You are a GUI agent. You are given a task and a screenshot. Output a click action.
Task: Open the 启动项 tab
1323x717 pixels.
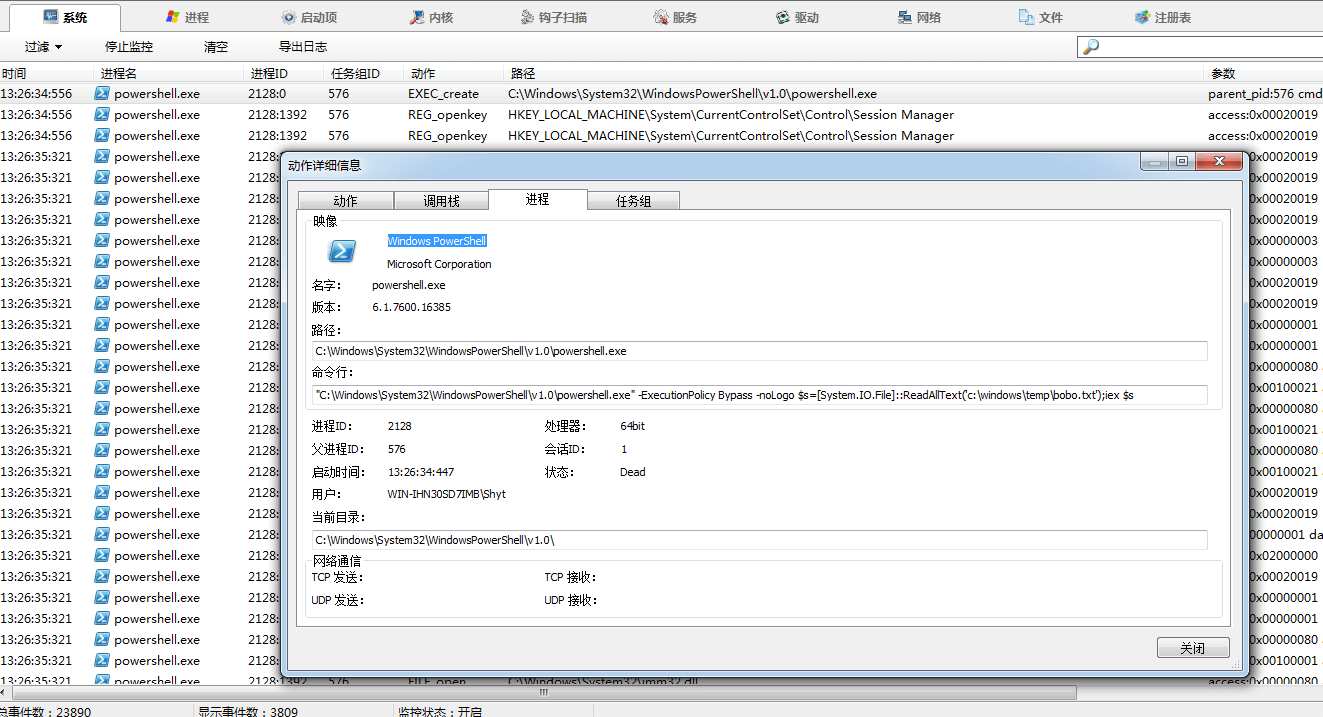pyautogui.click(x=309, y=17)
